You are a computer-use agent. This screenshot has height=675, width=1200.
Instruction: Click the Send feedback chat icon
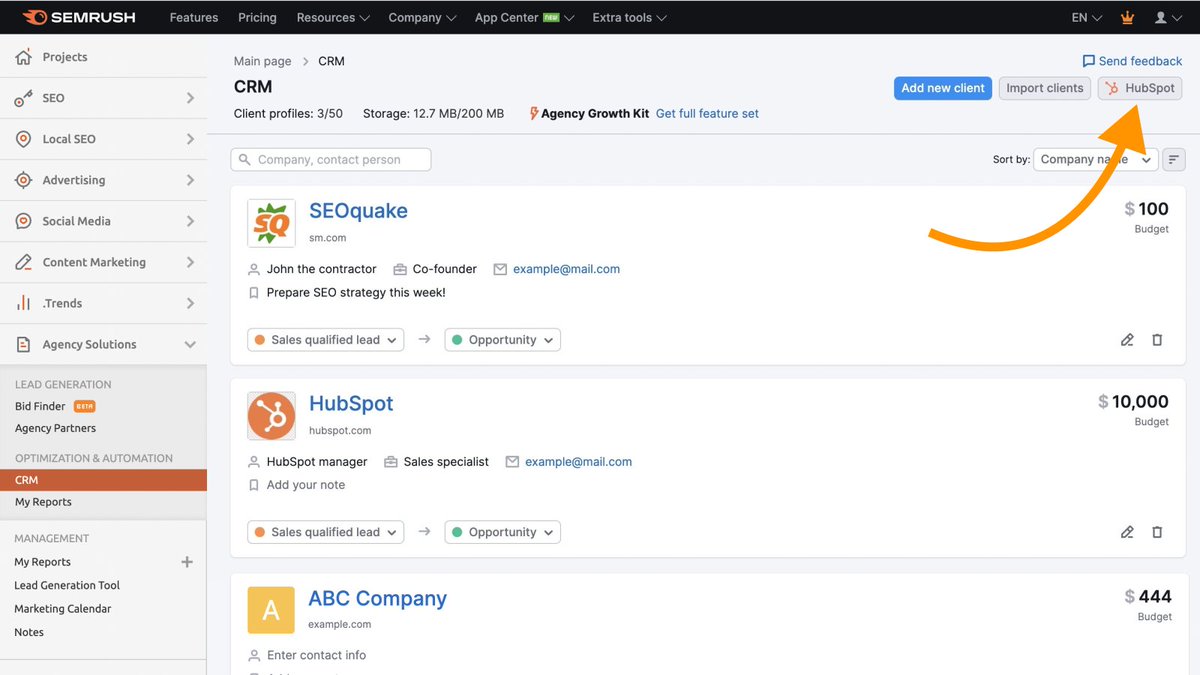[1089, 61]
